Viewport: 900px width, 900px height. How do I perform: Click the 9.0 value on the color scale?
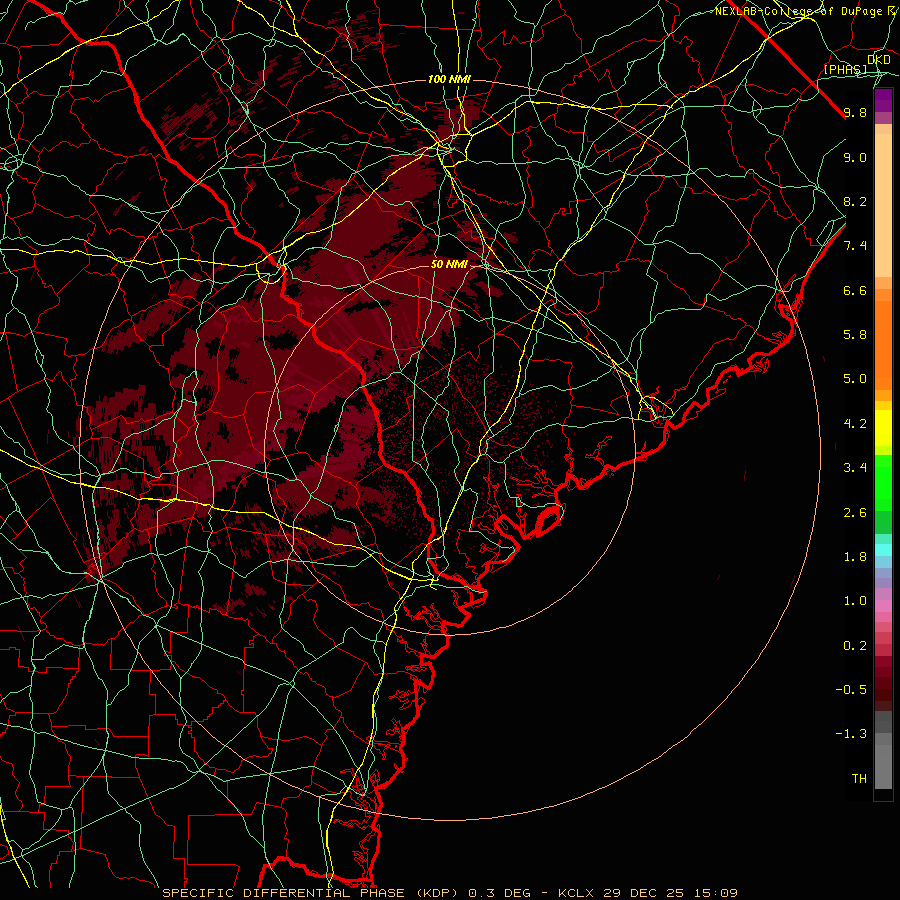point(855,157)
